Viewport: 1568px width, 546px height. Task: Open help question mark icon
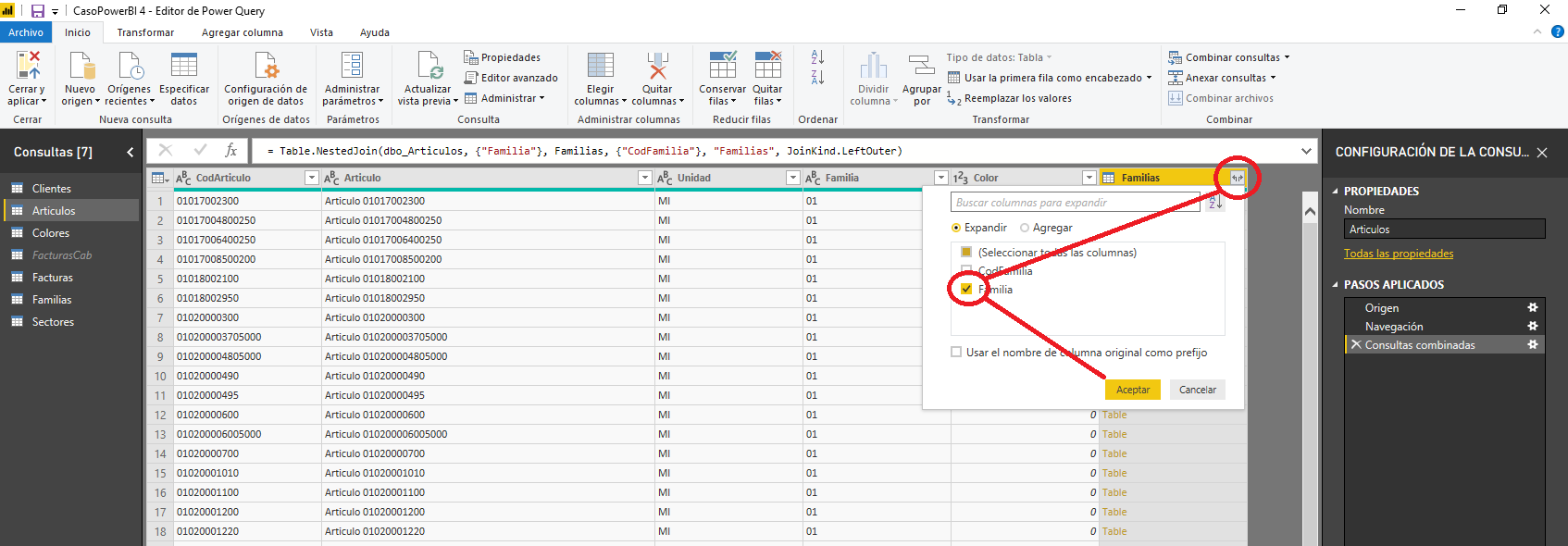(x=1557, y=31)
